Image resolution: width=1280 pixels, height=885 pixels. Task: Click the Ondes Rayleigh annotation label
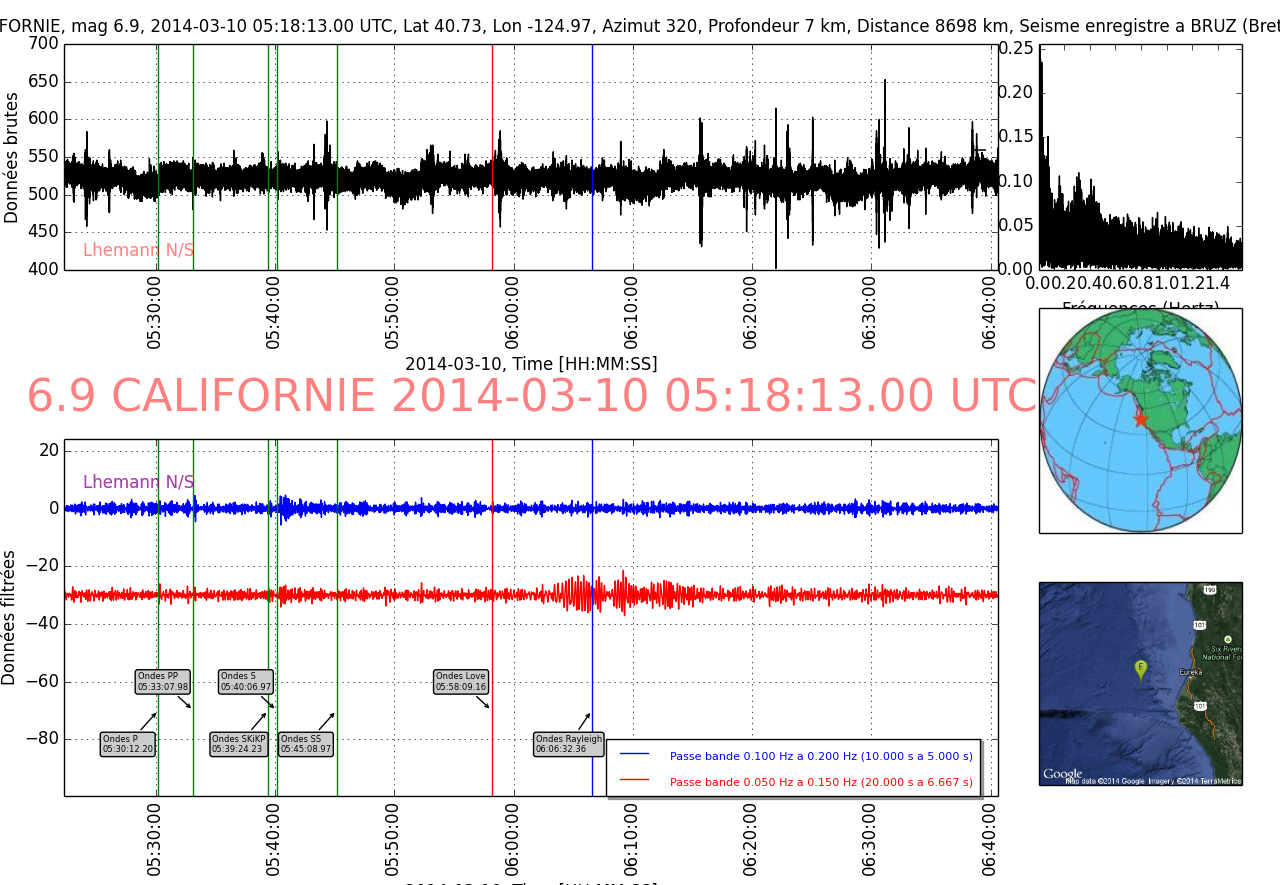[569, 744]
